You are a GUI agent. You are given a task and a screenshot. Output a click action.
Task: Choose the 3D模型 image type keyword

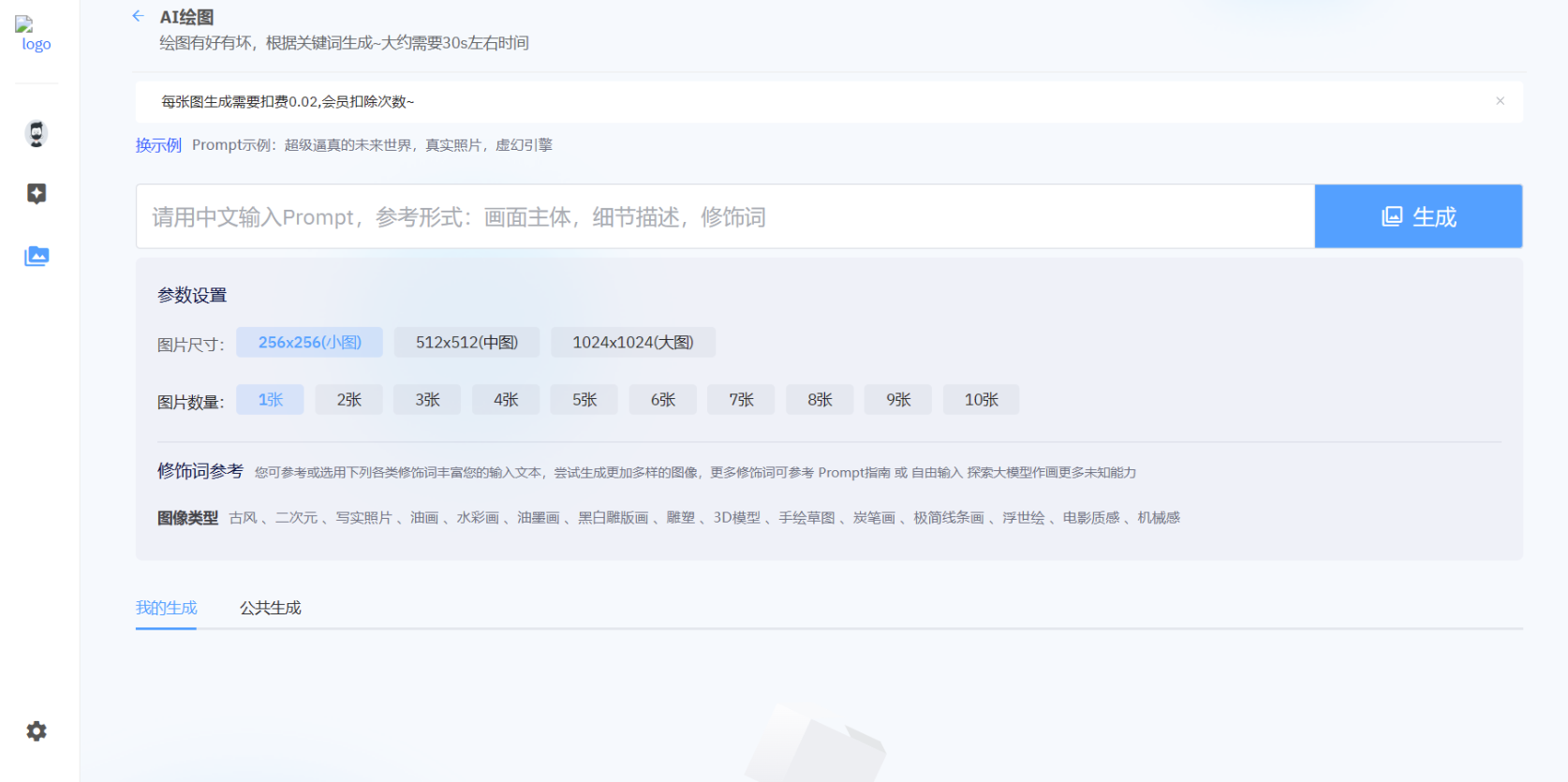[x=736, y=518]
